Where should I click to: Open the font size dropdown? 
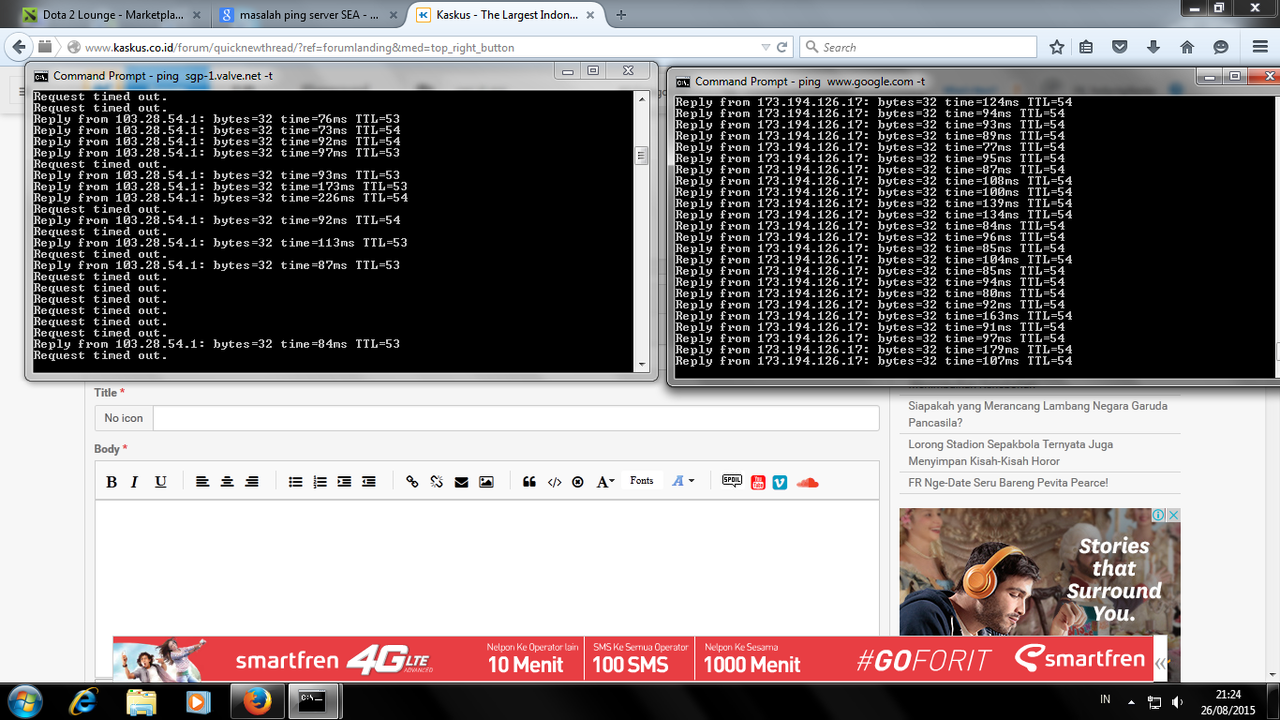click(605, 482)
